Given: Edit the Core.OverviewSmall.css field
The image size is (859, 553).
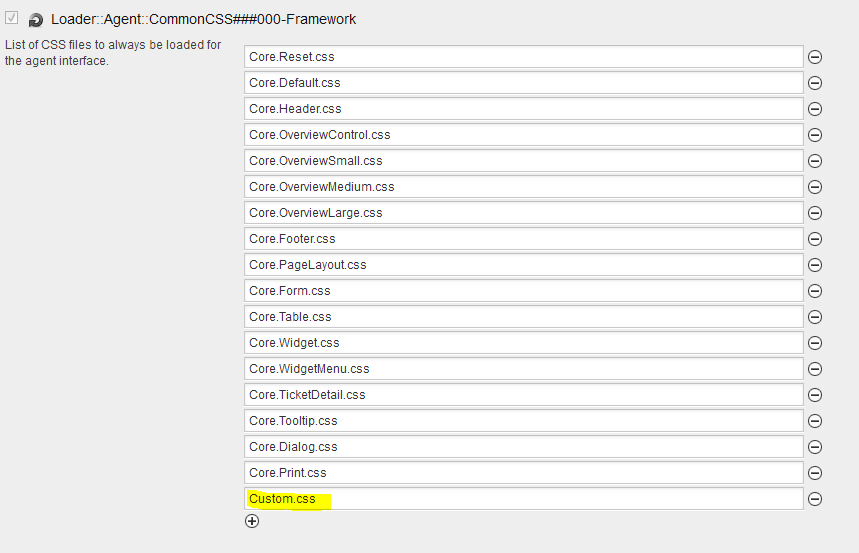Looking at the screenshot, I should [x=524, y=161].
